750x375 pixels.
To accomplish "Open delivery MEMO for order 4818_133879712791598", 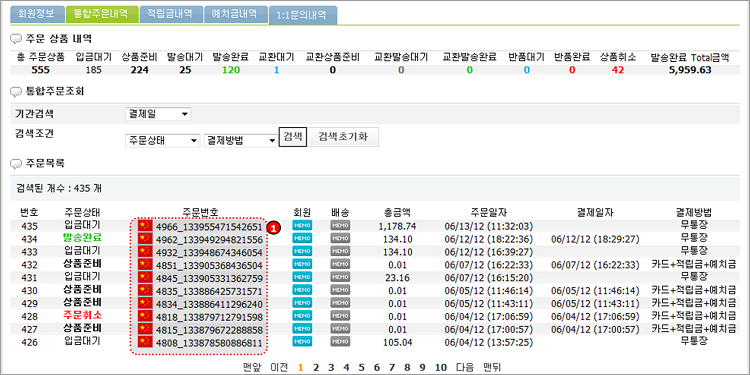I will coord(340,316).
